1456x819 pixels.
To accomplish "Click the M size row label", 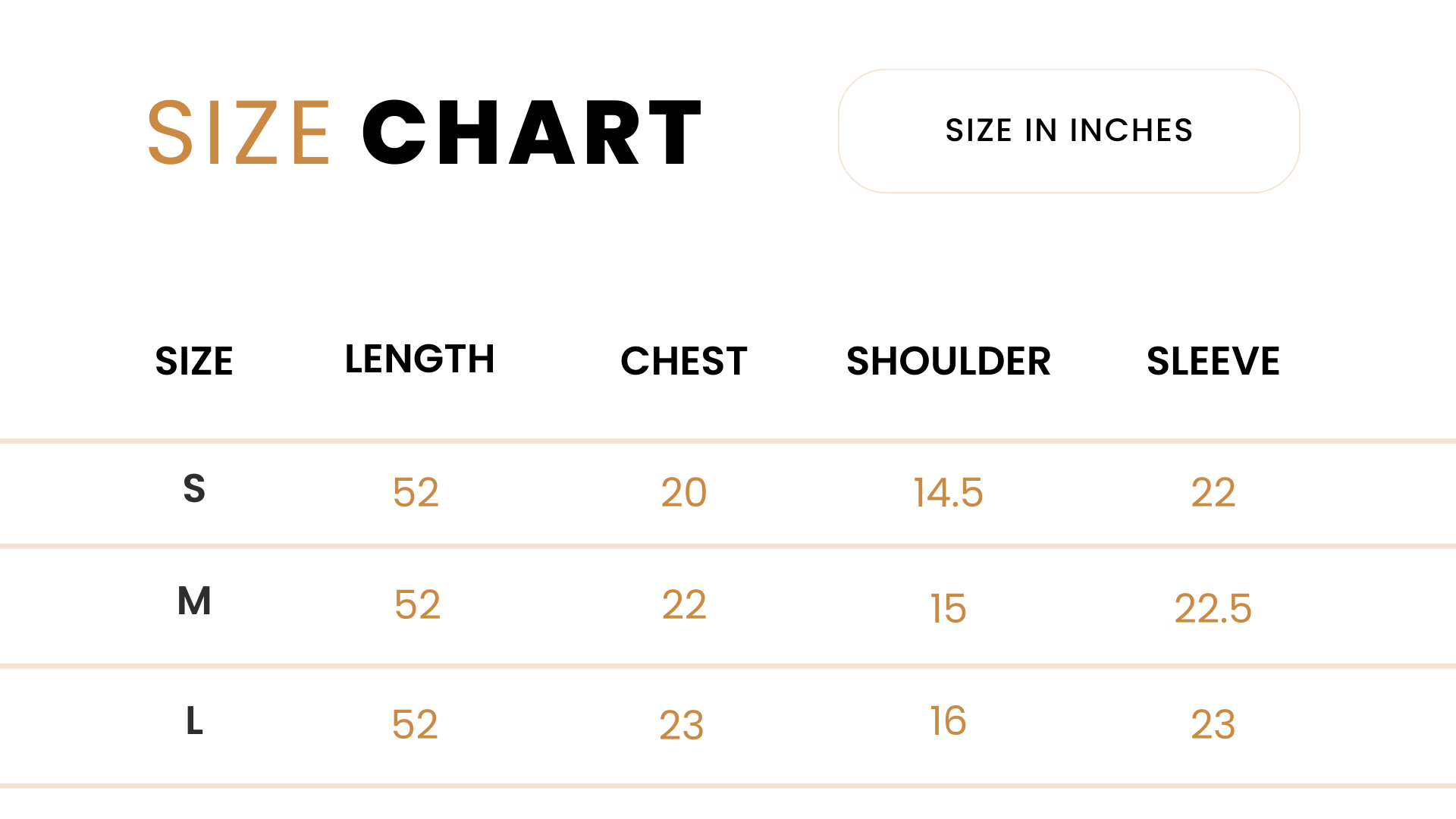I will tap(194, 601).
